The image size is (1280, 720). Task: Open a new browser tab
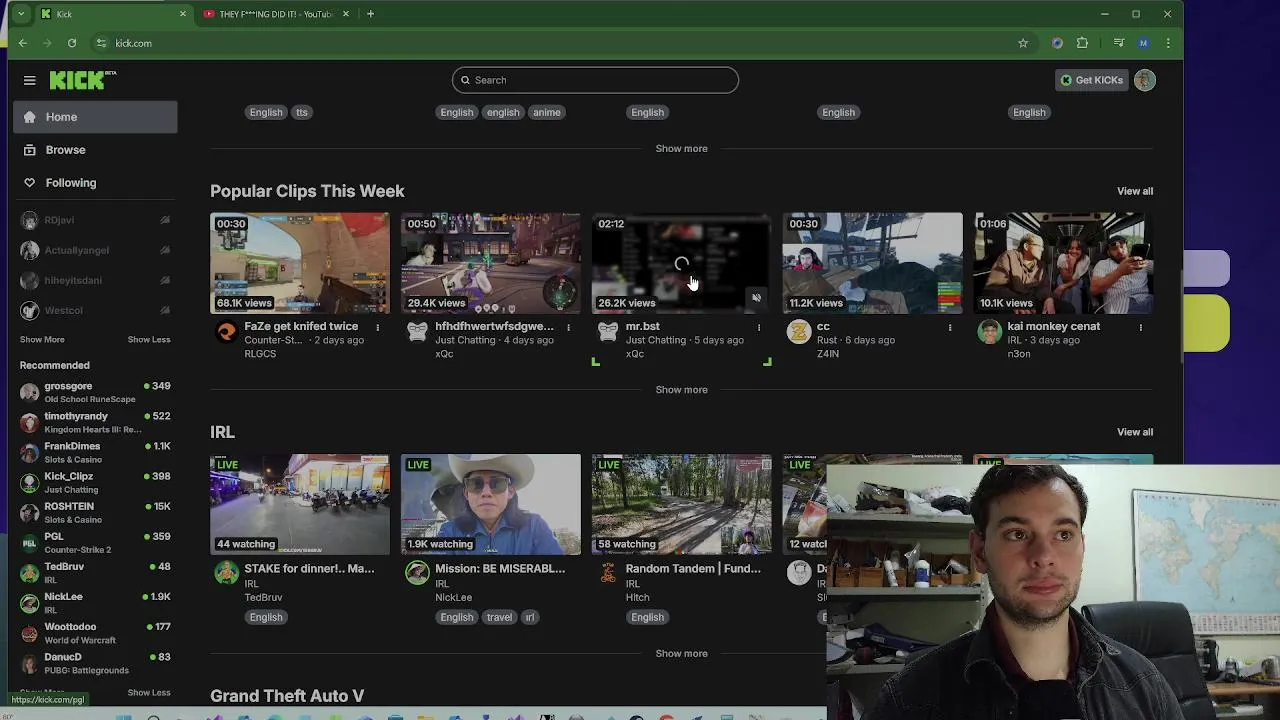[x=370, y=14]
